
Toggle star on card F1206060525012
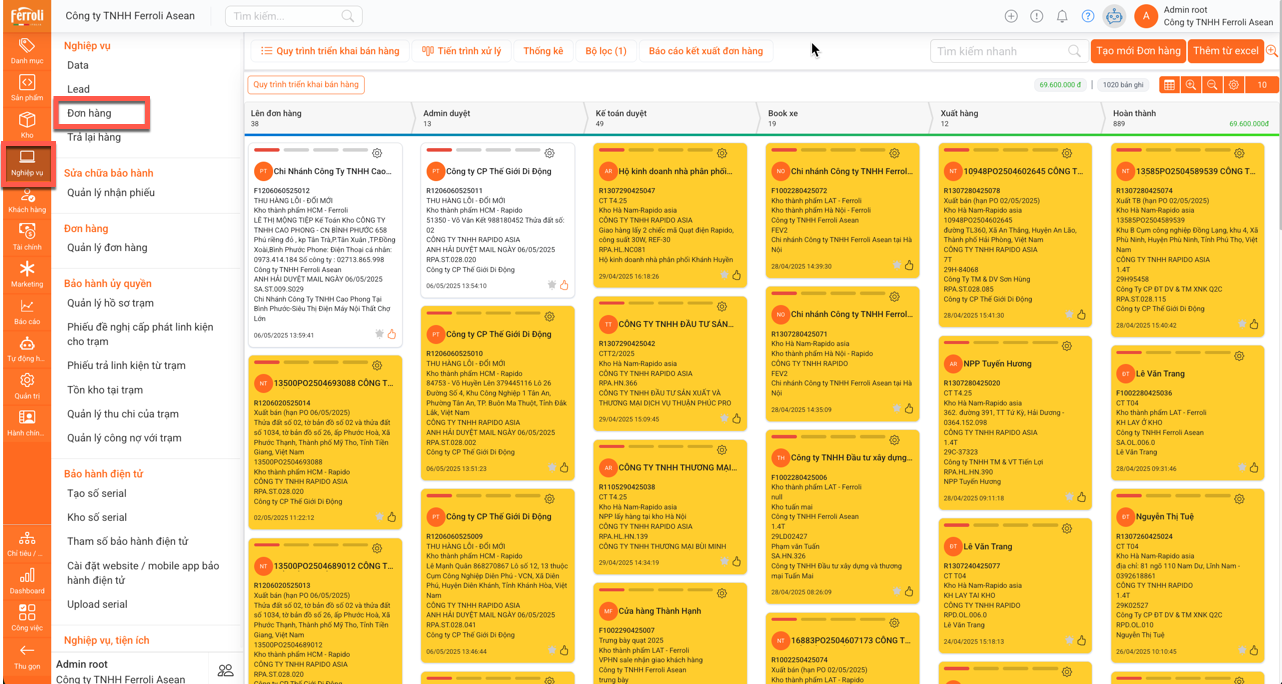point(379,334)
